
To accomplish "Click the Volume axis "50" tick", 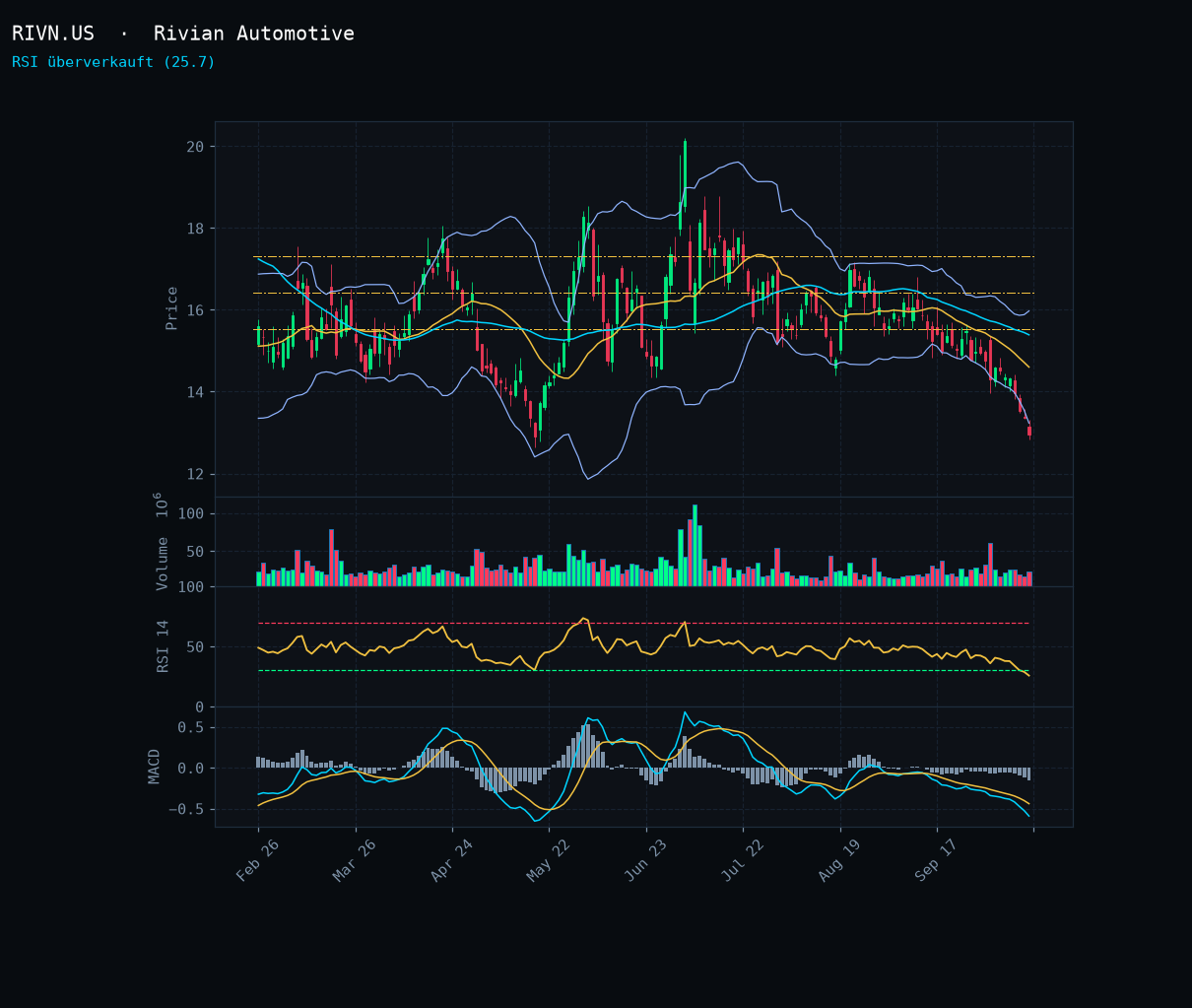I will click(195, 552).
